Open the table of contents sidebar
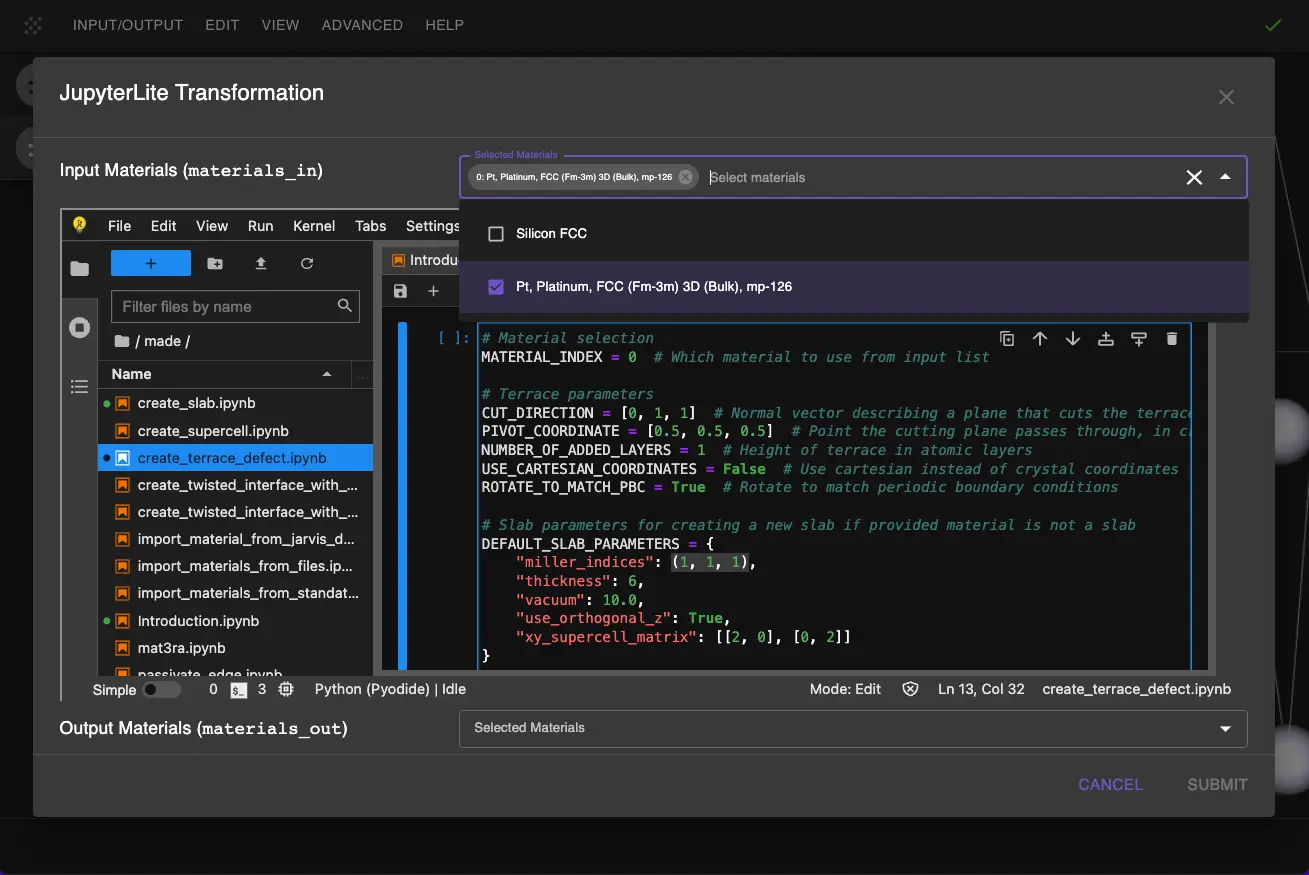This screenshot has width=1309, height=875. tap(80, 386)
